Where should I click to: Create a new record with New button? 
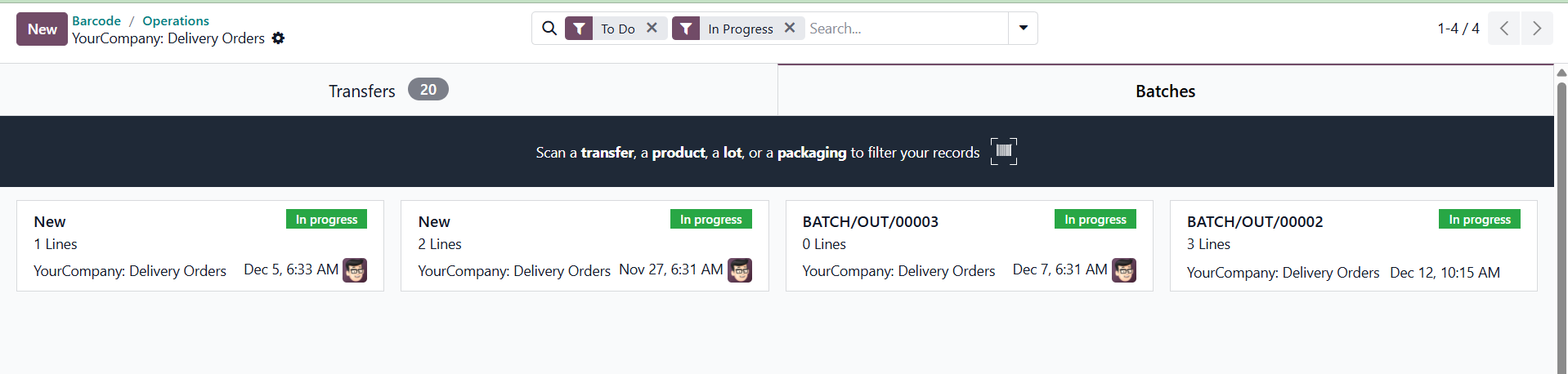click(x=42, y=29)
